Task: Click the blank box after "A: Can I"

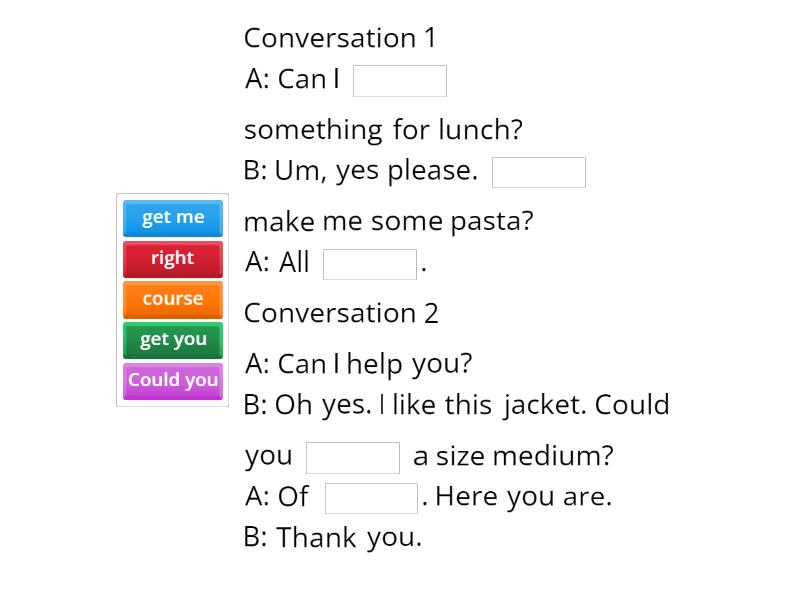Action: coord(400,81)
